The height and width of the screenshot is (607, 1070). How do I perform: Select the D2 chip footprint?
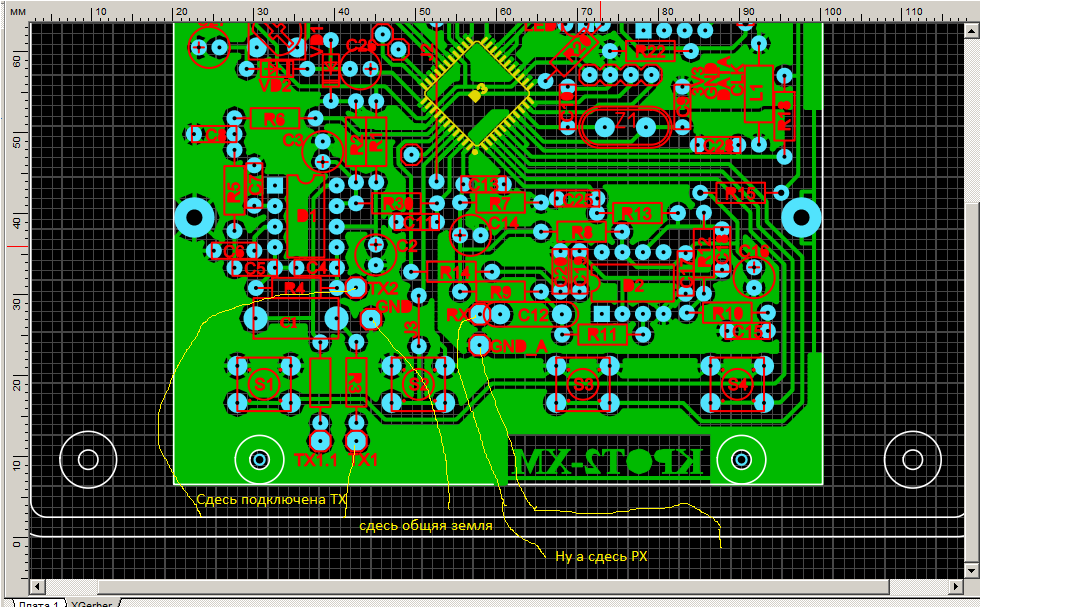pyautogui.click(x=632, y=284)
